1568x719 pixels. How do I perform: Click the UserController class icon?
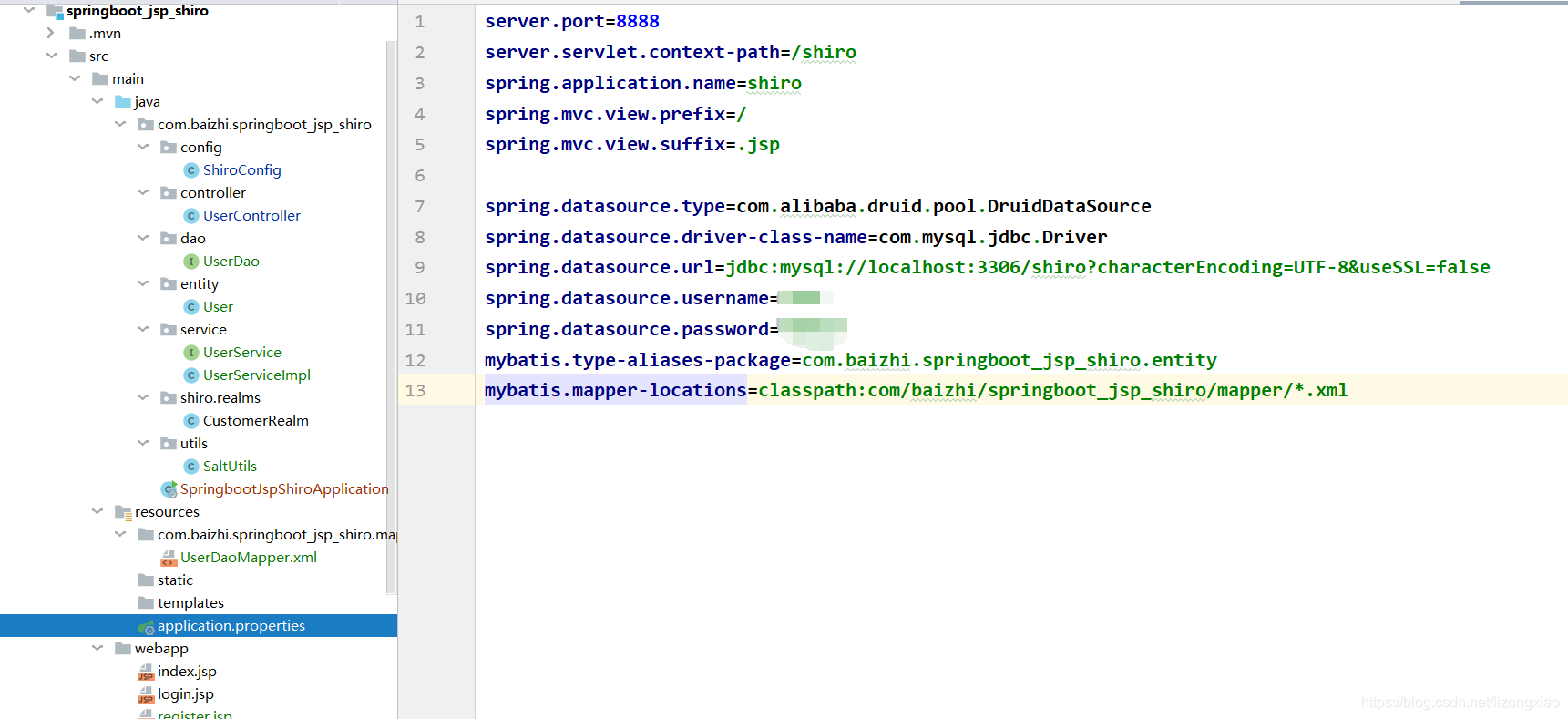[191, 216]
